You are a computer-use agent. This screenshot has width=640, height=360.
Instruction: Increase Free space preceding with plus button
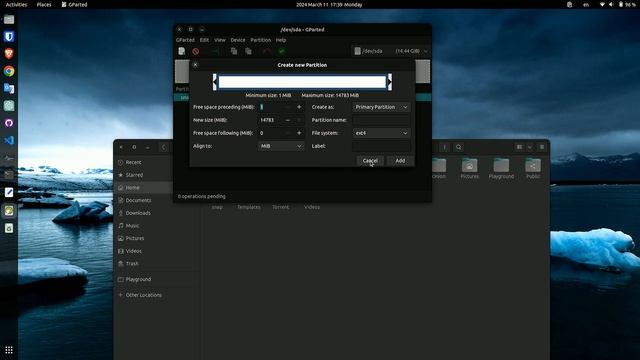point(299,107)
